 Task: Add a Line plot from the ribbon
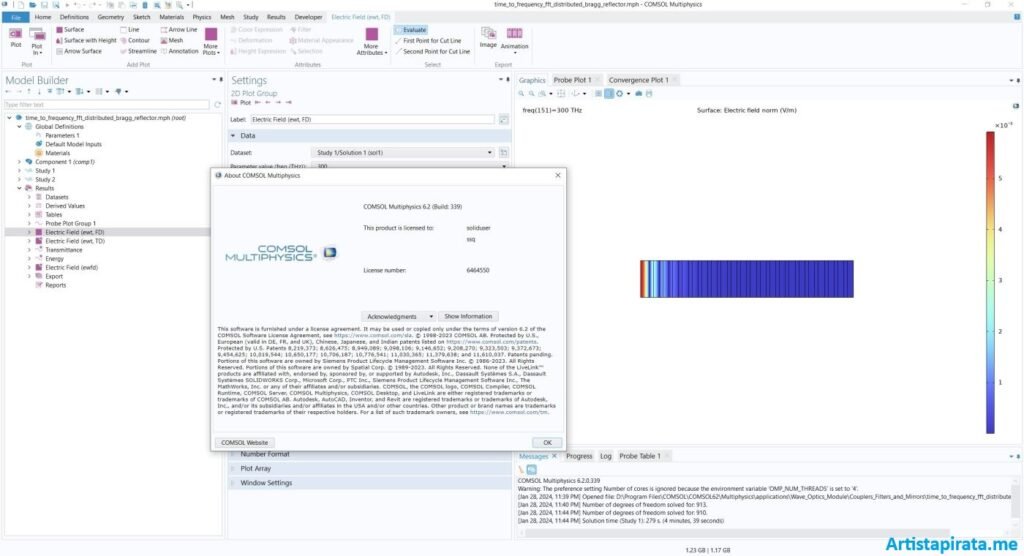pos(129,29)
